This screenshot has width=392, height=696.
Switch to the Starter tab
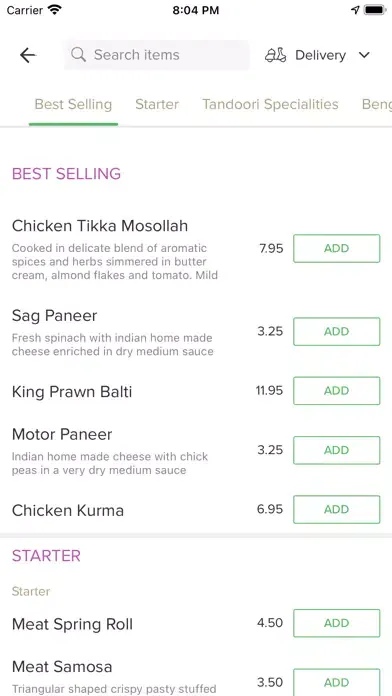(x=157, y=104)
